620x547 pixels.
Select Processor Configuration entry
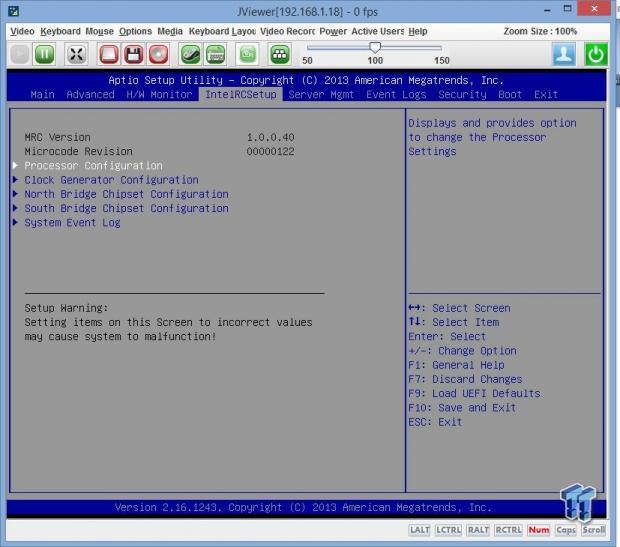[93, 166]
